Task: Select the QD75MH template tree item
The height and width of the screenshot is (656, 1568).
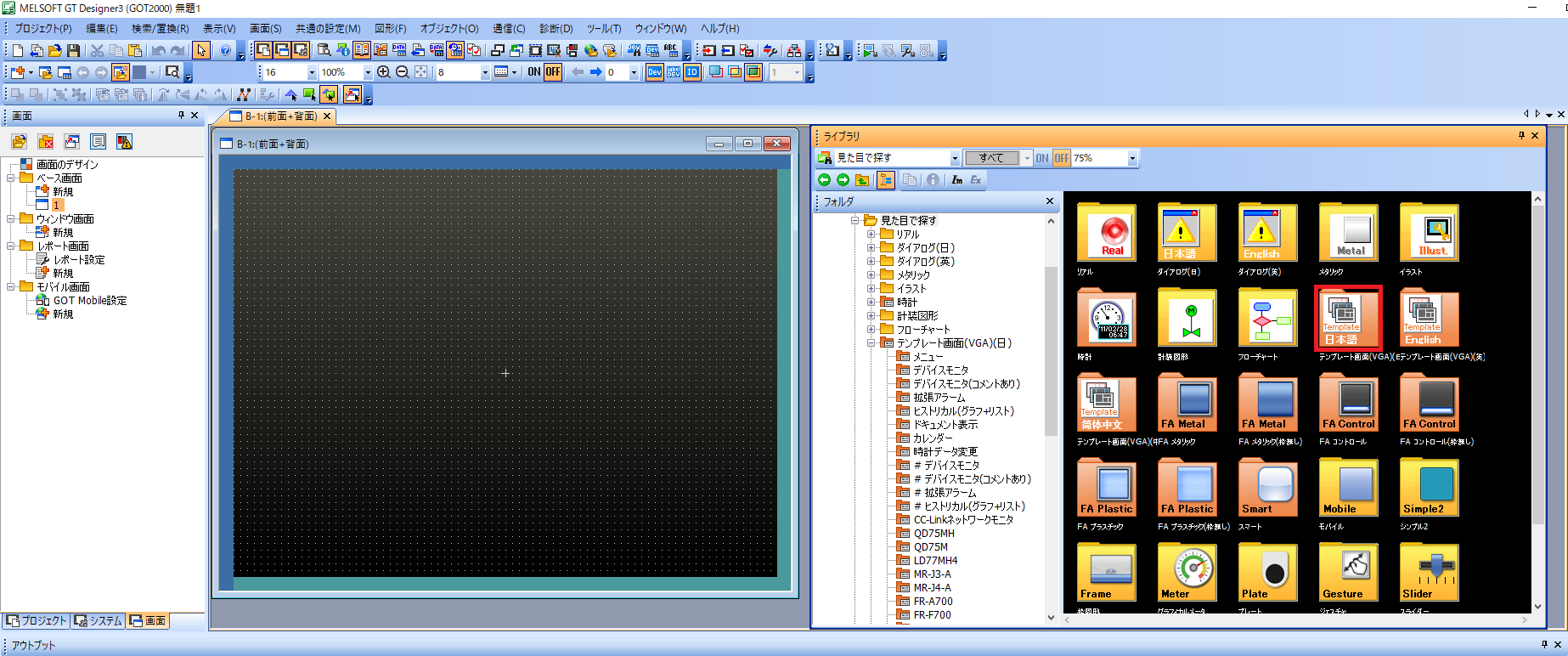Action: [934, 534]
